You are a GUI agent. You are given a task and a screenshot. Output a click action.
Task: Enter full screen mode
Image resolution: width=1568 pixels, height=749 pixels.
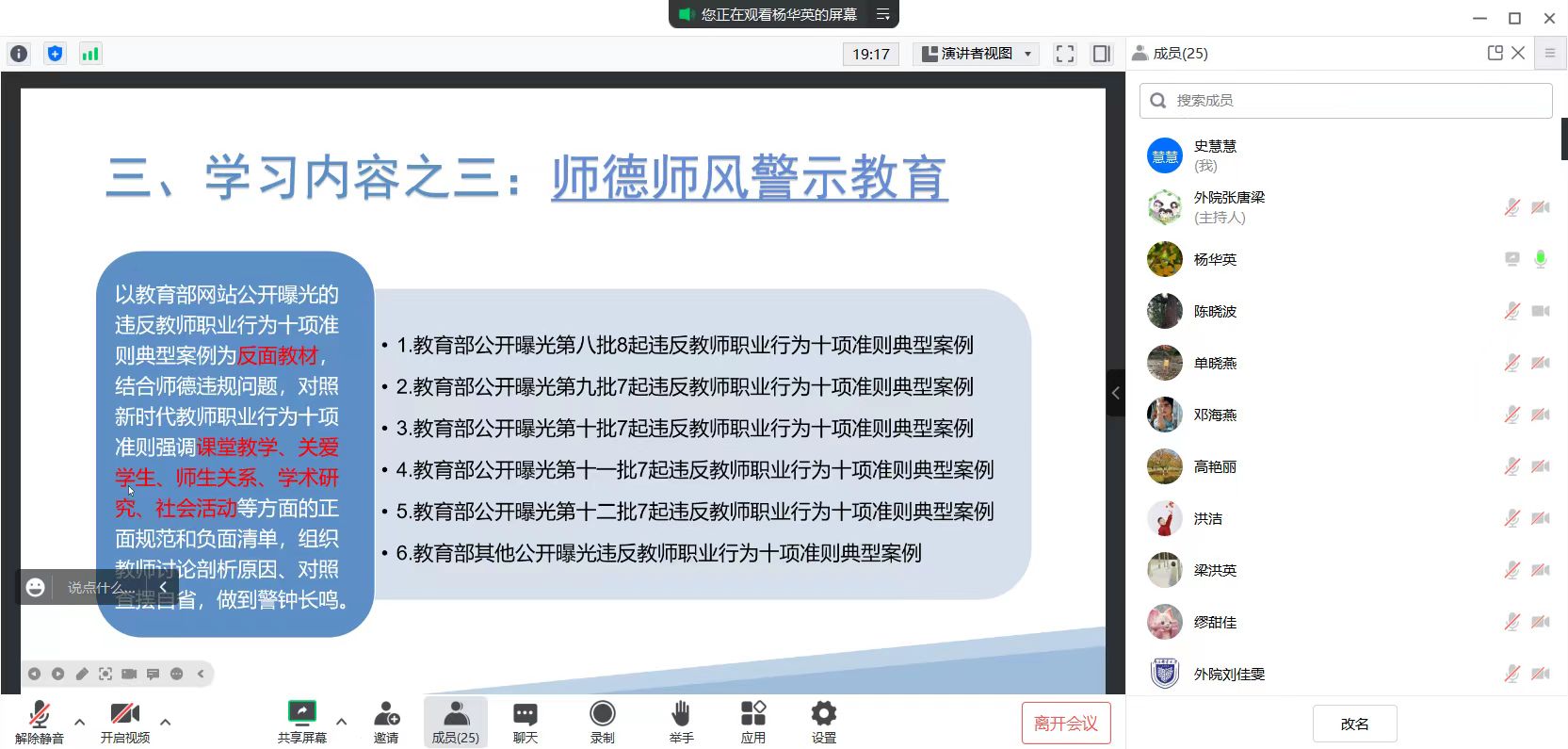(1064, 54)
